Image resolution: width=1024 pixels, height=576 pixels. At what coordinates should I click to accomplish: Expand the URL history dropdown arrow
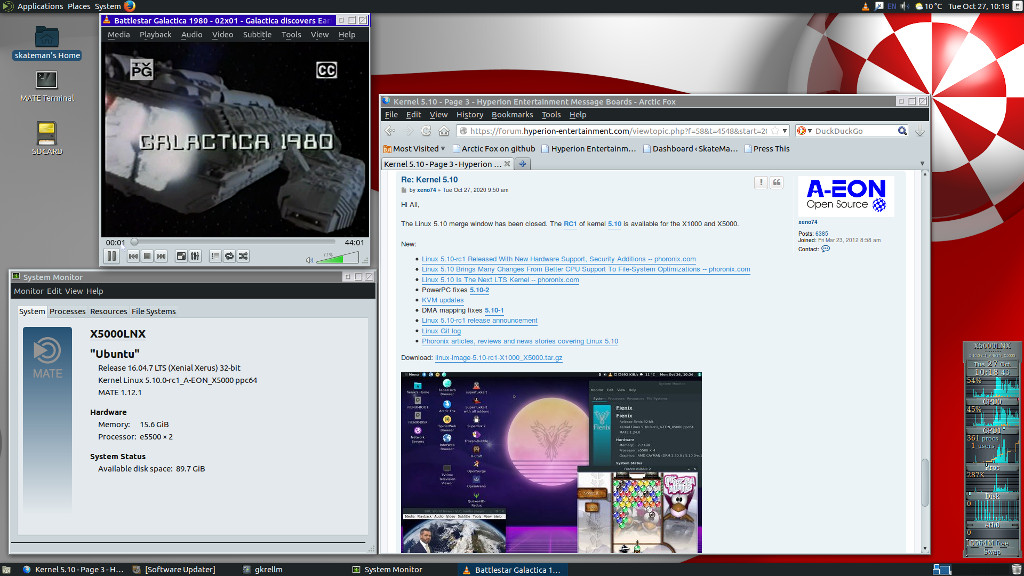[785, 131]
